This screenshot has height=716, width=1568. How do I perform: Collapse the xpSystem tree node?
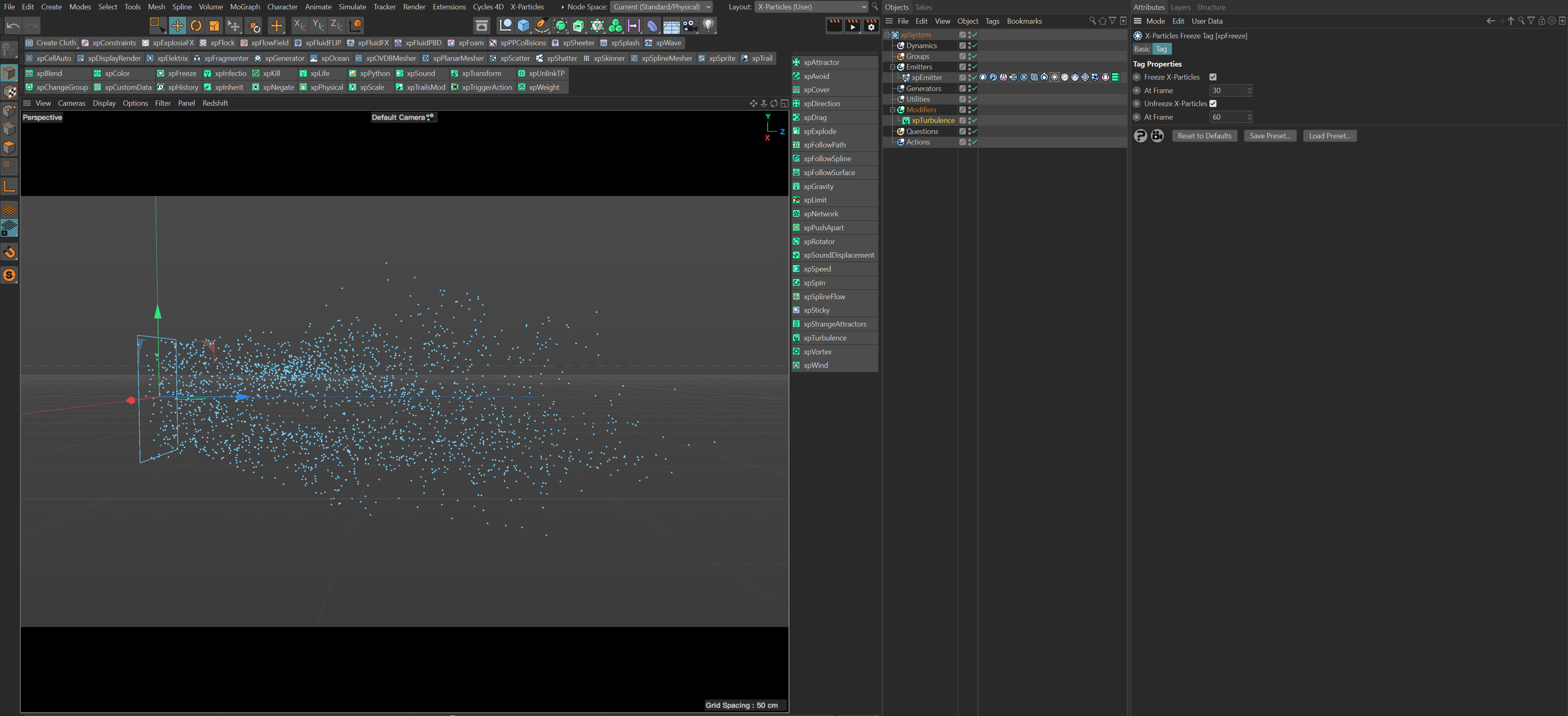click(887, 35)
